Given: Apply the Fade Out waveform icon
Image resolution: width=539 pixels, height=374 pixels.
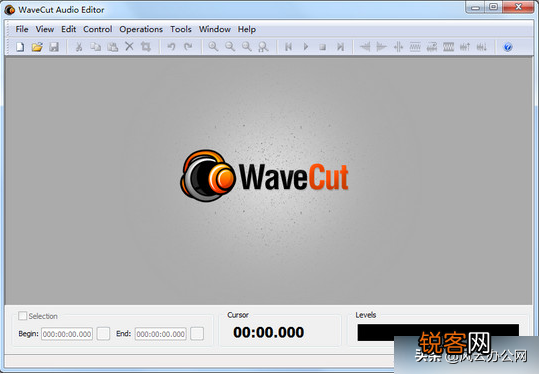Looking at the screenshot, I should click(x=382, y=46).
